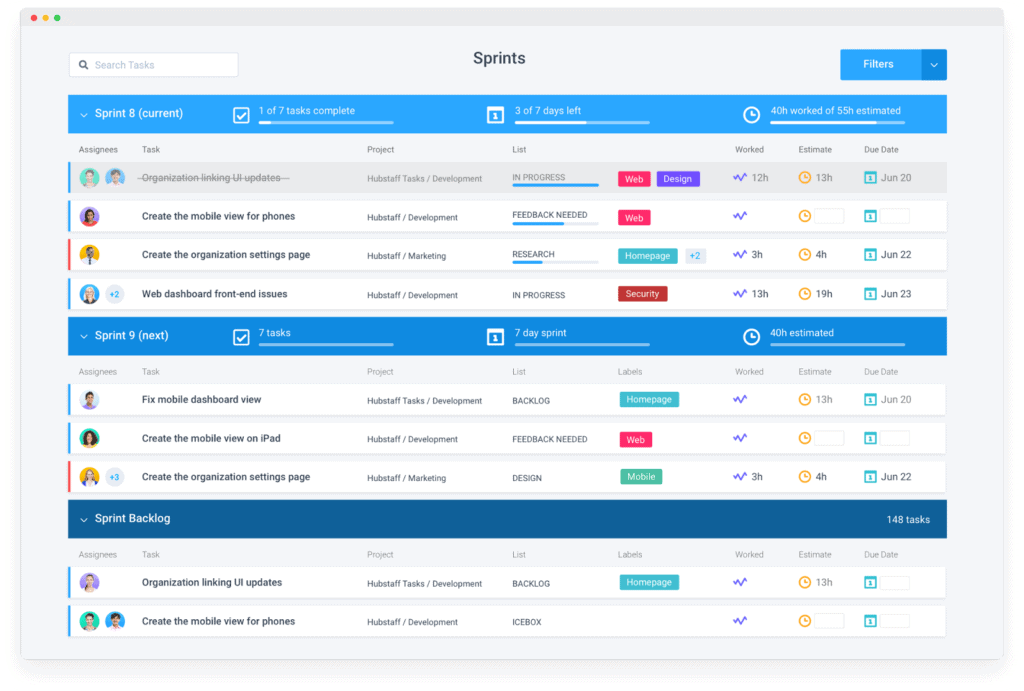Collapse the Sprint Backlog section
The image size is (1024, 691).
84,519
